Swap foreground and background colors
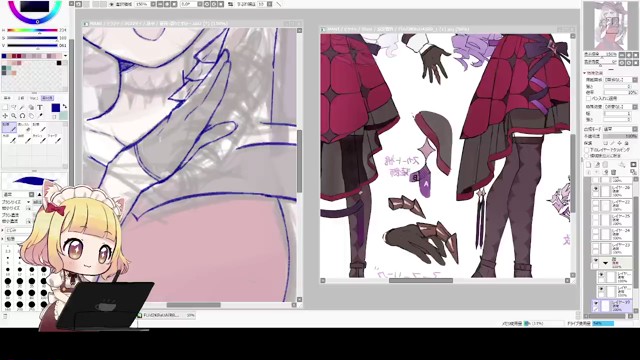The image size is (640, 360). coord(64,107)
